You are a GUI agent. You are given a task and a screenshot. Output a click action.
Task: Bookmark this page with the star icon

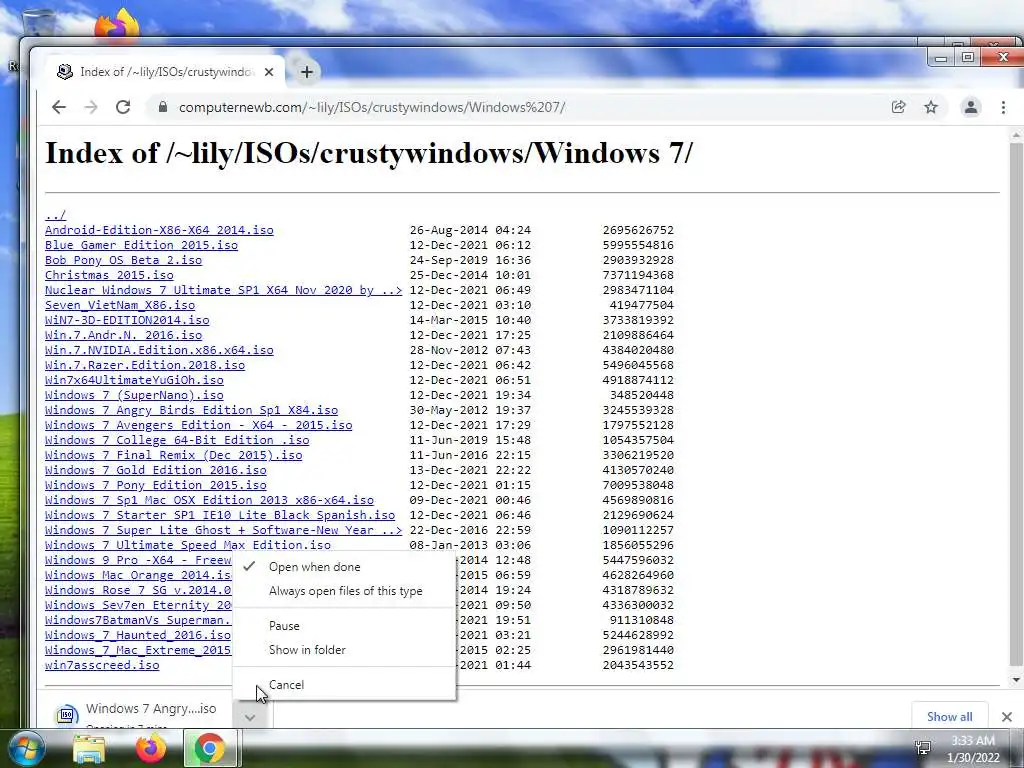pos(931,107)
